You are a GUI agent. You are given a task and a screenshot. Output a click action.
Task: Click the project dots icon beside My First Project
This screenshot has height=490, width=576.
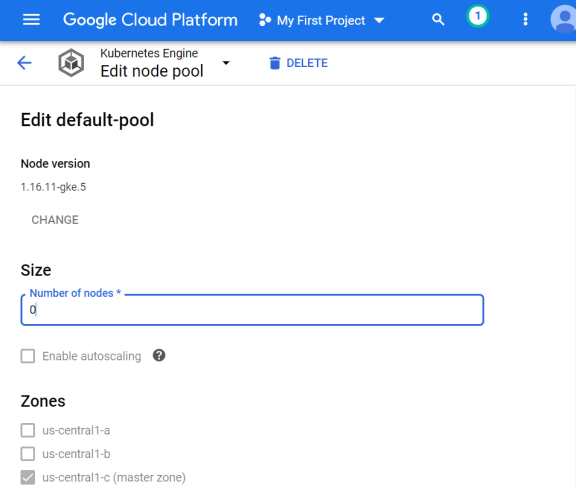(x=265, y=20)
